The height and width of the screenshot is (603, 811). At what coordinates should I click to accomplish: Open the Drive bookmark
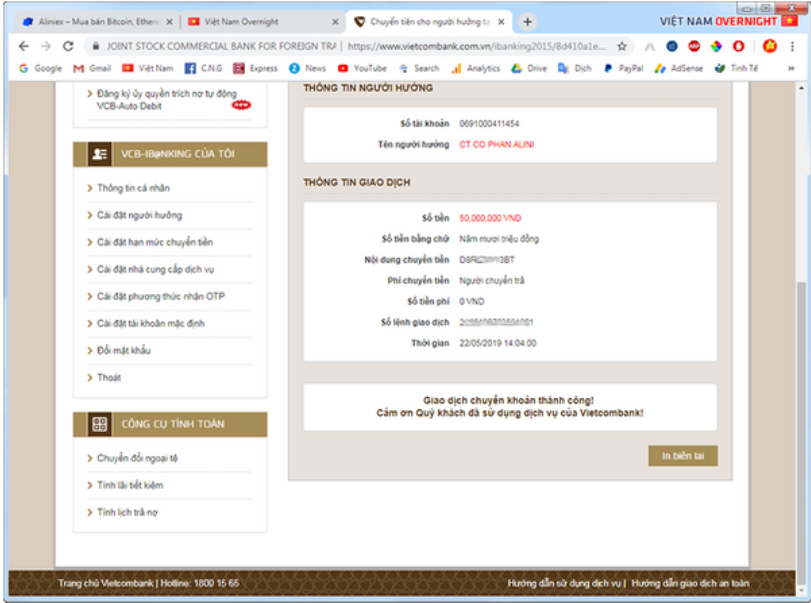pos(529,68)
